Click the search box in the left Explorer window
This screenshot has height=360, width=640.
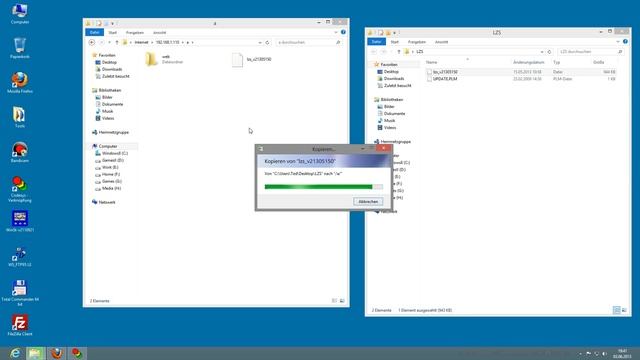click(309, 42)
